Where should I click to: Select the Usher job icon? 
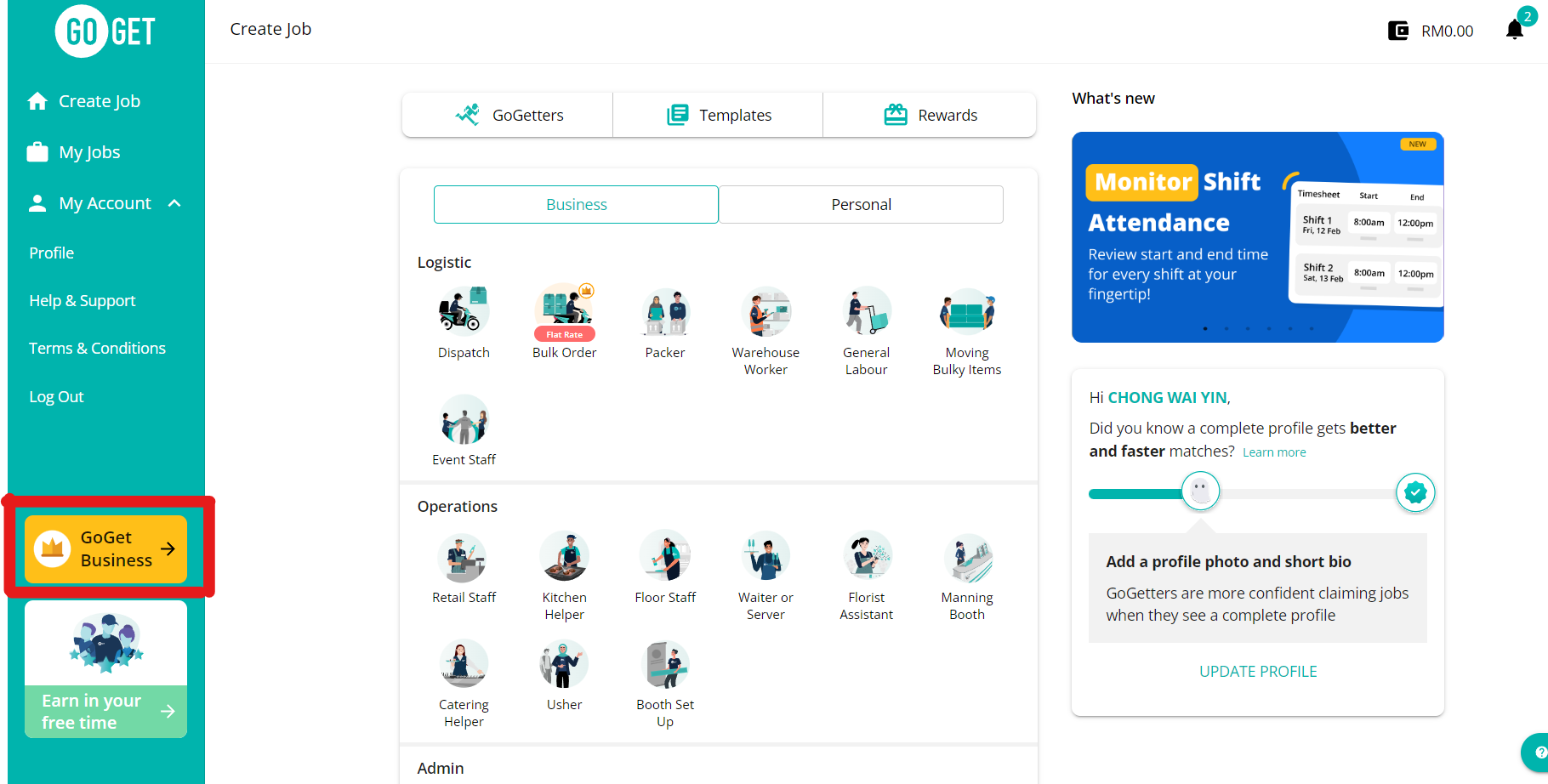pos(564,664)
